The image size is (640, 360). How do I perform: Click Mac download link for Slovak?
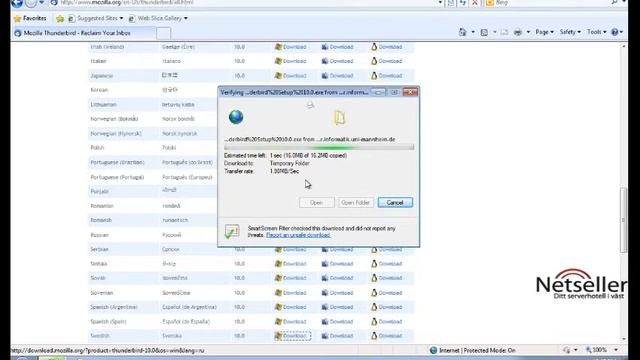tap(337, 278)
